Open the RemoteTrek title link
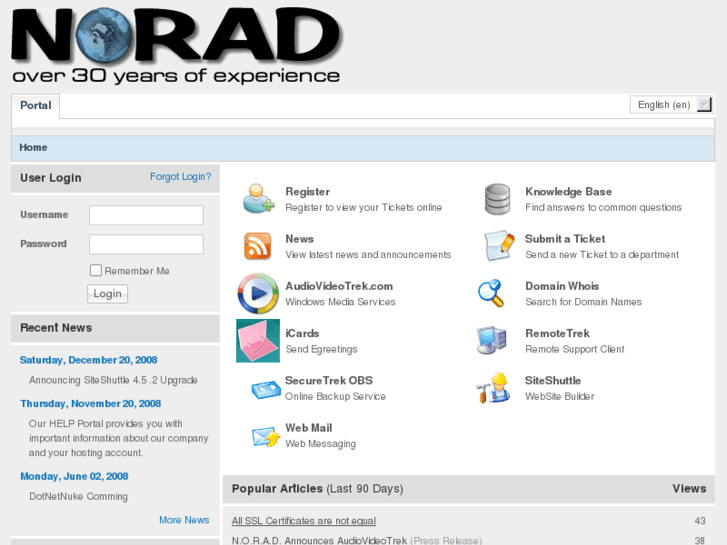This screenshot has height=545, width=727. coord(557,333)
